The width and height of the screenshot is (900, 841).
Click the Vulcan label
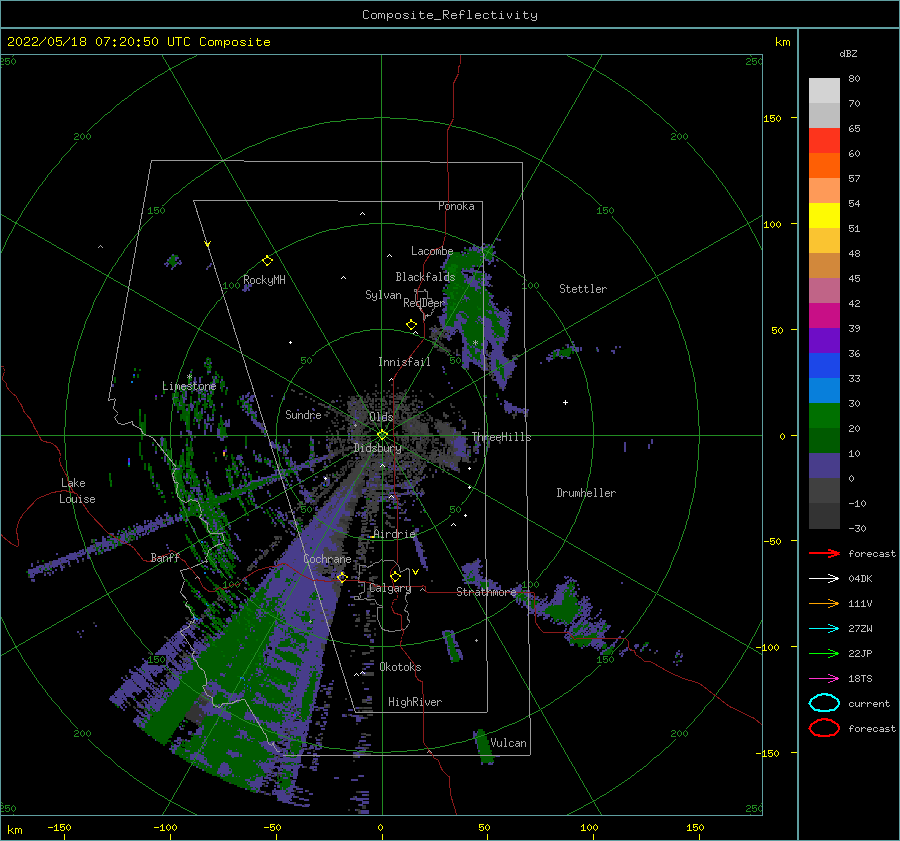(508, 743)
